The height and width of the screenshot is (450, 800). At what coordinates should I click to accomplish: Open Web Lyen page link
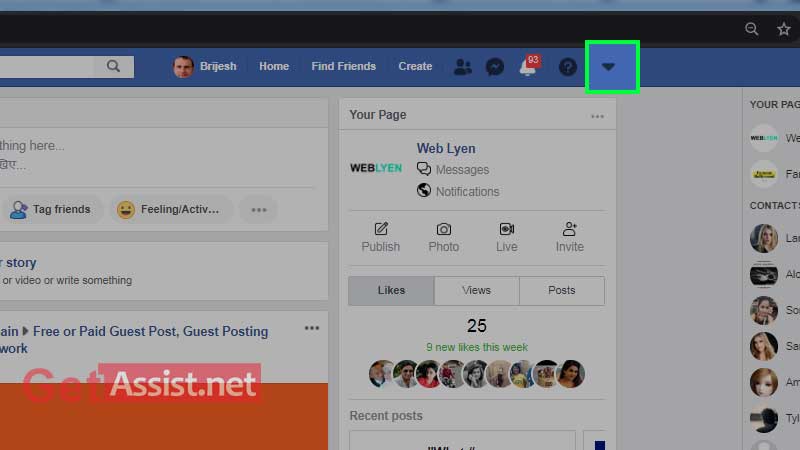[x=446, y=148]
